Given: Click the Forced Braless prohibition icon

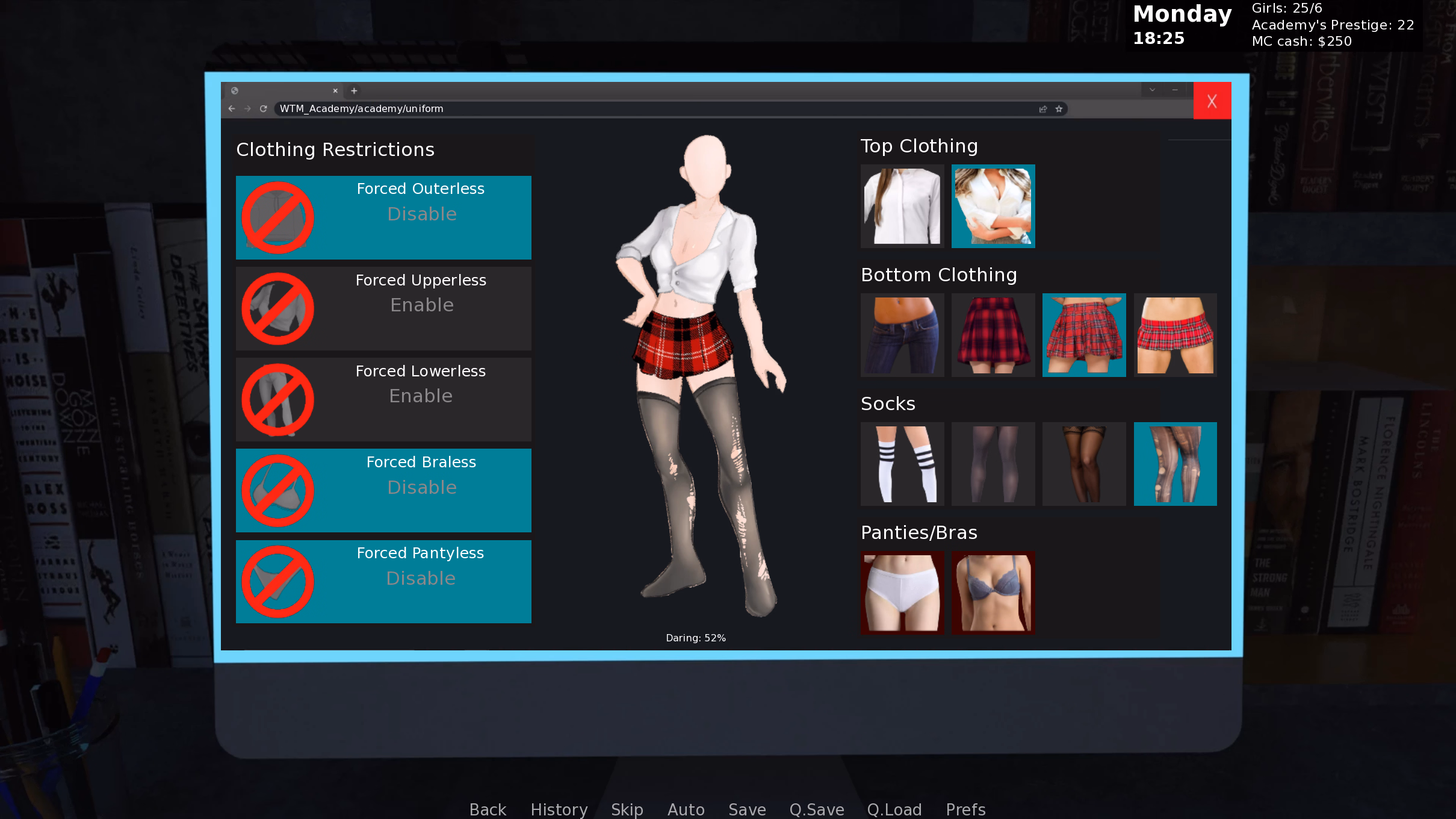Looking at the screenshot, I should point(277,490).
